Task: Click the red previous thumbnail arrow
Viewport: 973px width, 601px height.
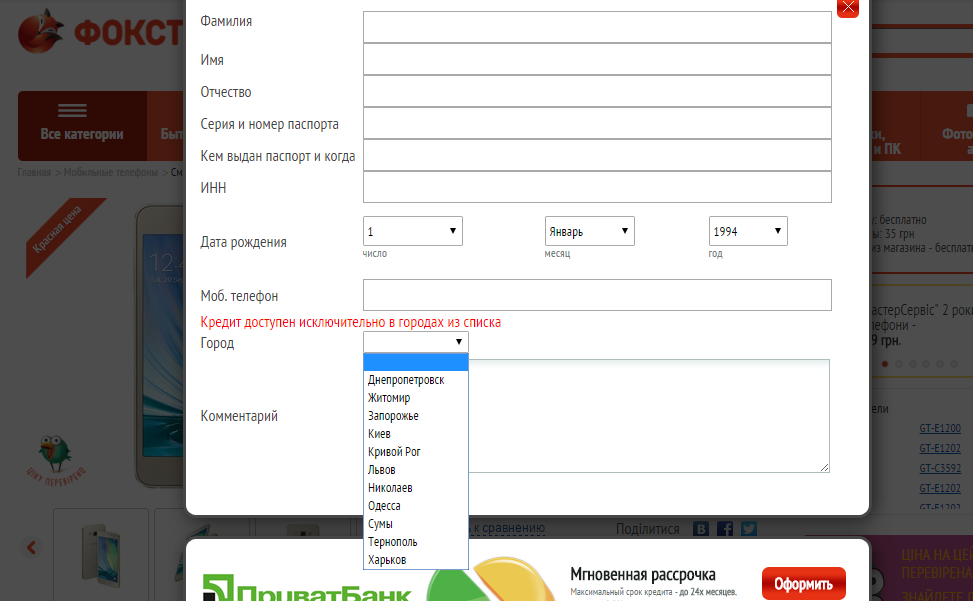Action: click(x=32, y=547)
